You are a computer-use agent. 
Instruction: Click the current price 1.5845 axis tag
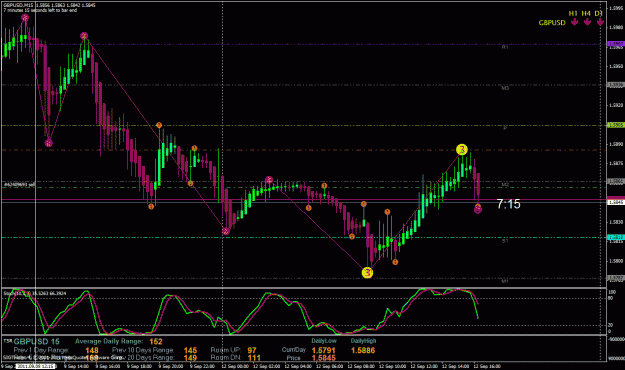click(x=616, y=202)
